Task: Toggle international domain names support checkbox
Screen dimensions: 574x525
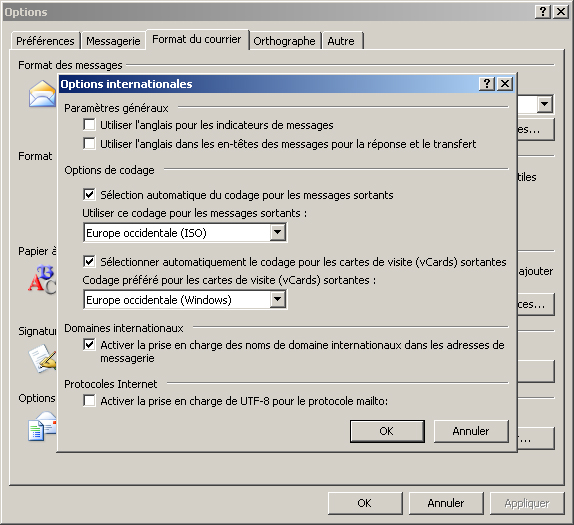Action: pos(89,345)
